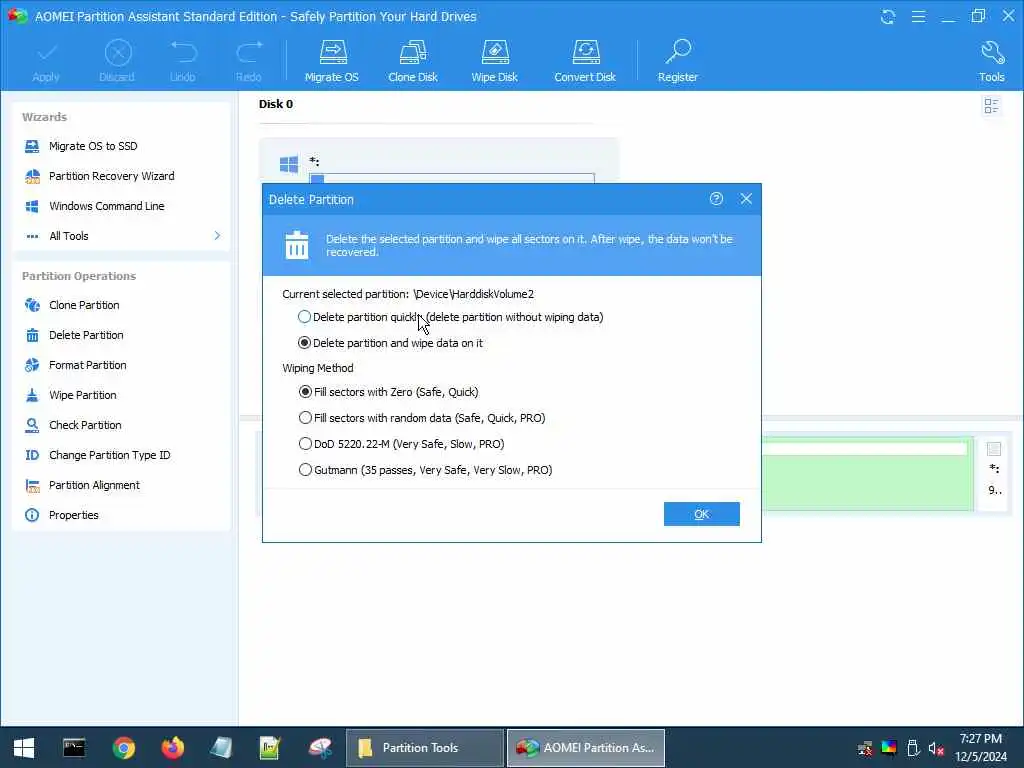Select Delete partition quickly option
Viewport: 1024px width, 768px height.
304,317
